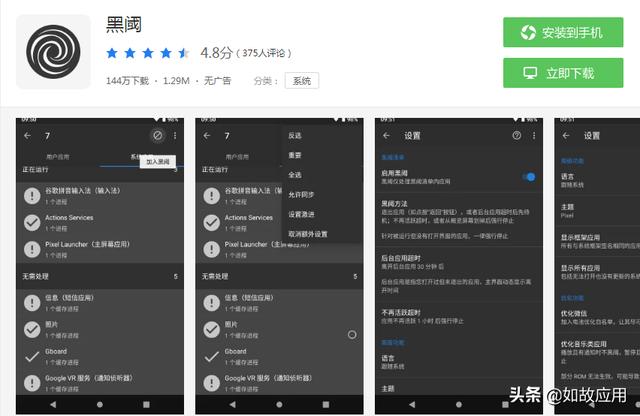Tap Android back triangle in second screenshot
This screenshot has height=416, width=640.
233,405
